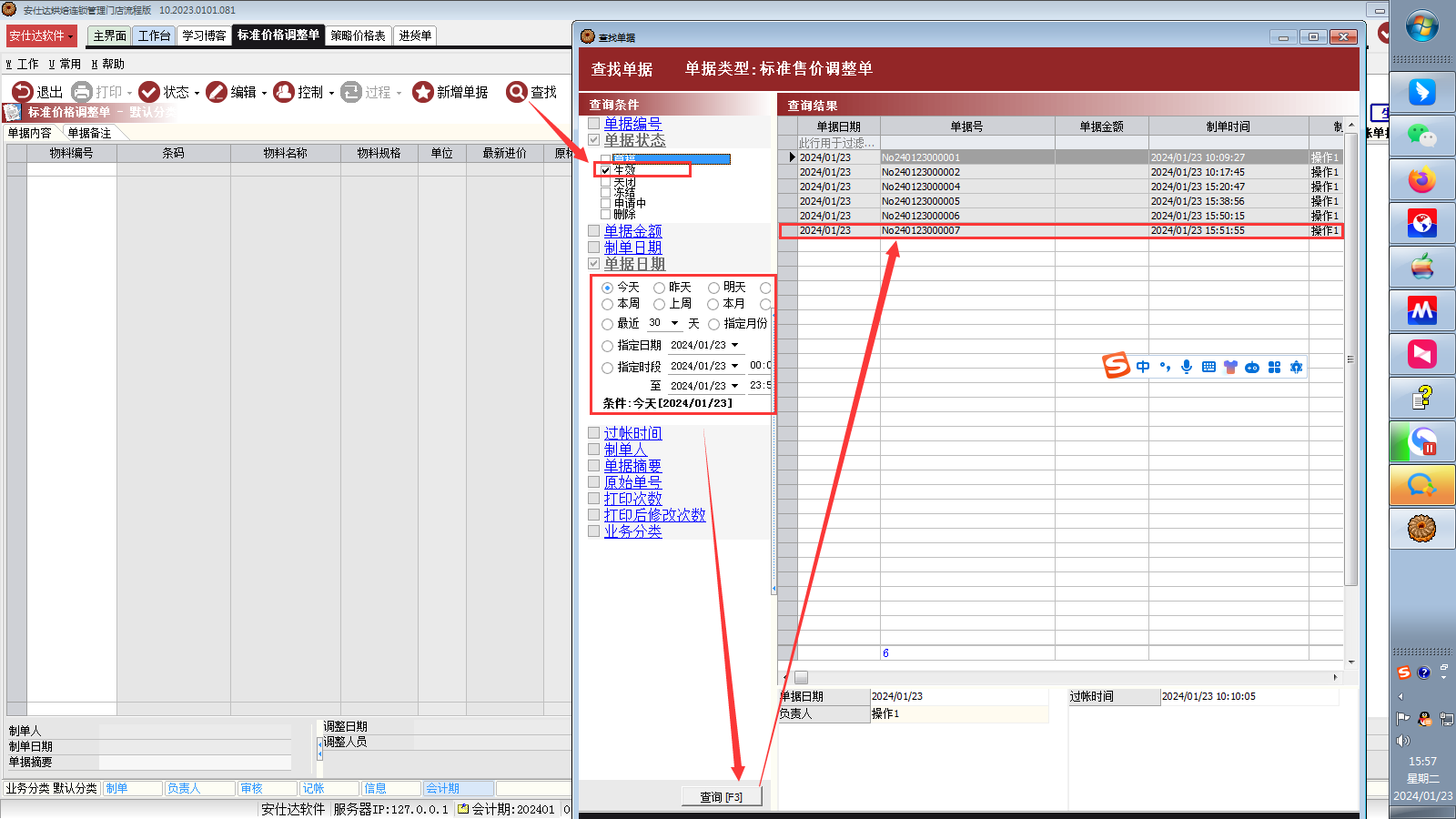Open the pink video app taskbar icon
1456x819 pixels.
(x=1422, y=354)
